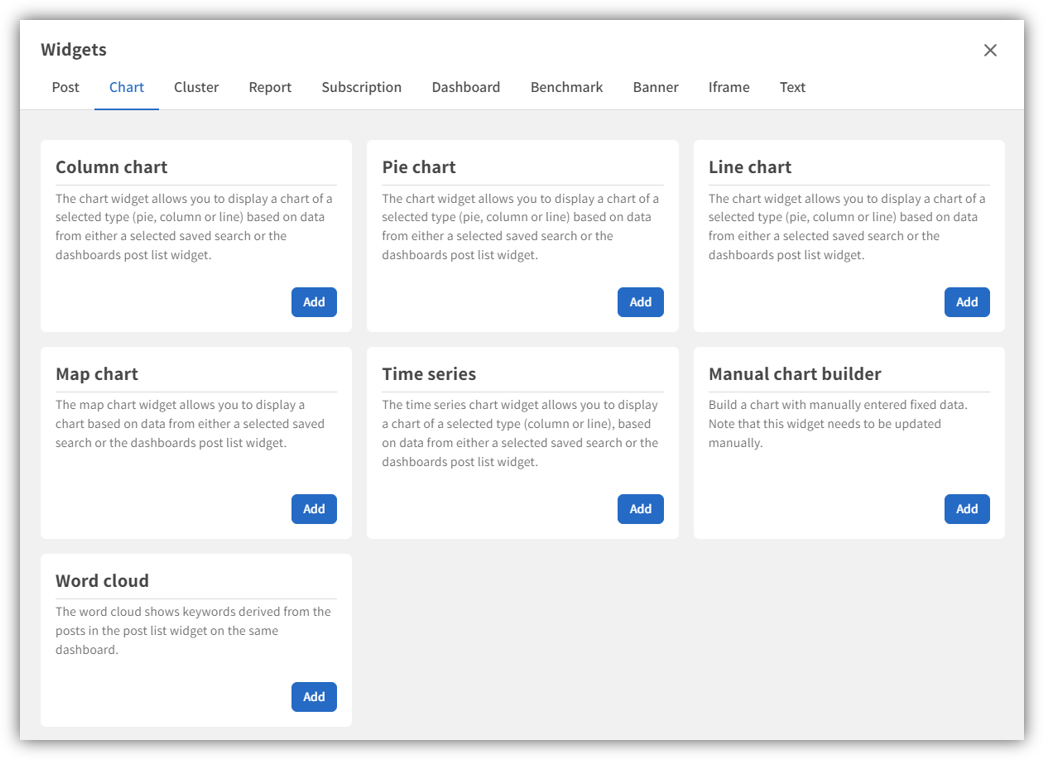
Task: Add the Pie chart widget
Action: tap(640, 302)
